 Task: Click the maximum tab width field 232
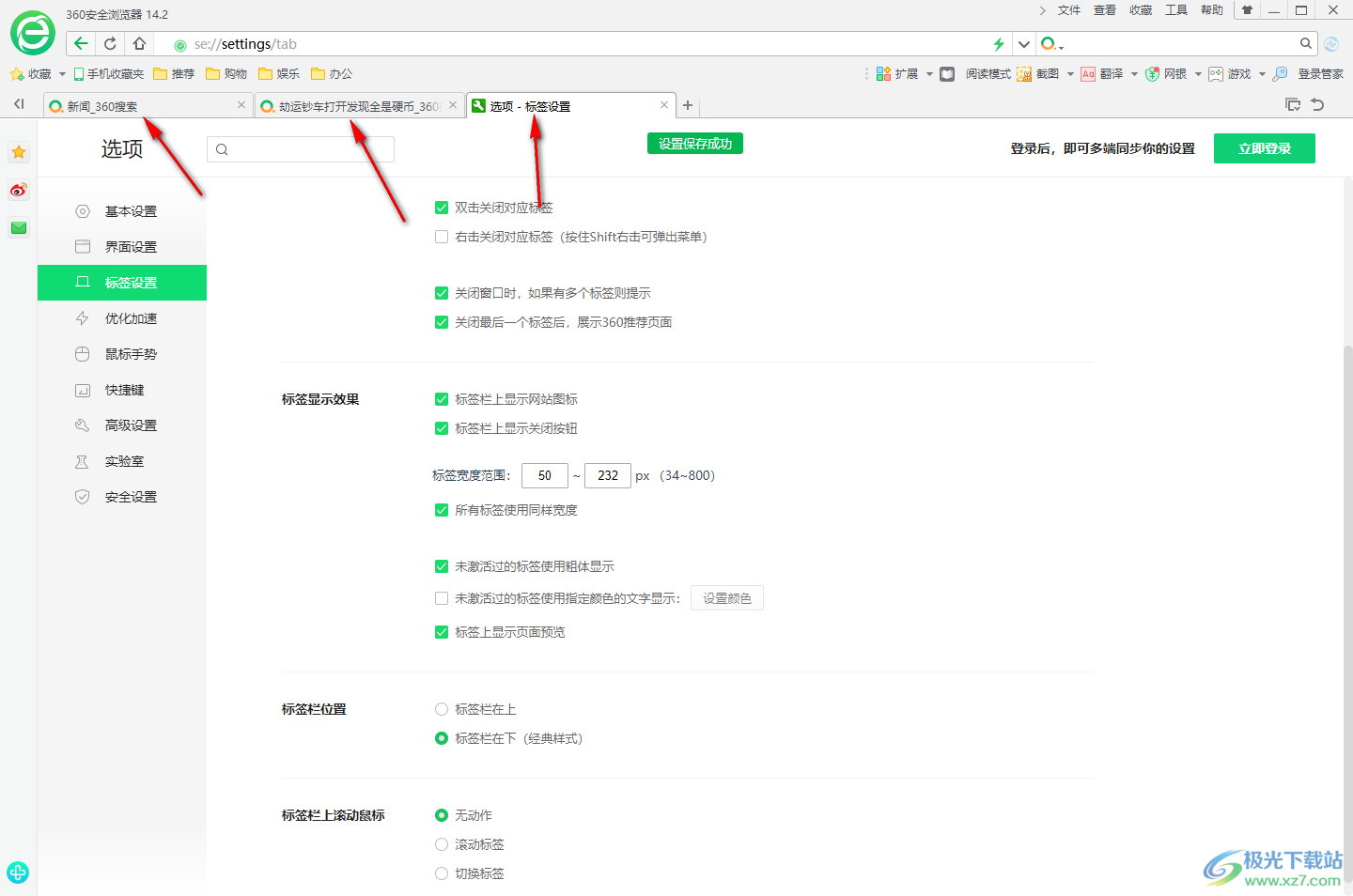point(608,475)
